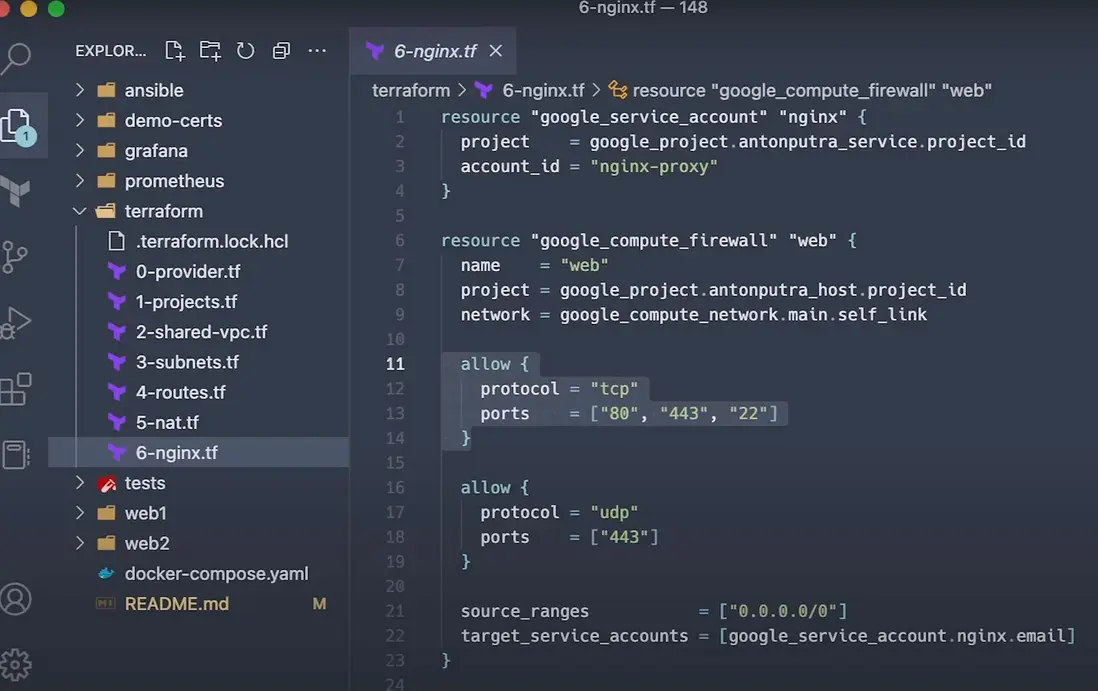Expand the demo-certs folder
Viewport: 1098px width, 691px height.
[x=80, y=120]
